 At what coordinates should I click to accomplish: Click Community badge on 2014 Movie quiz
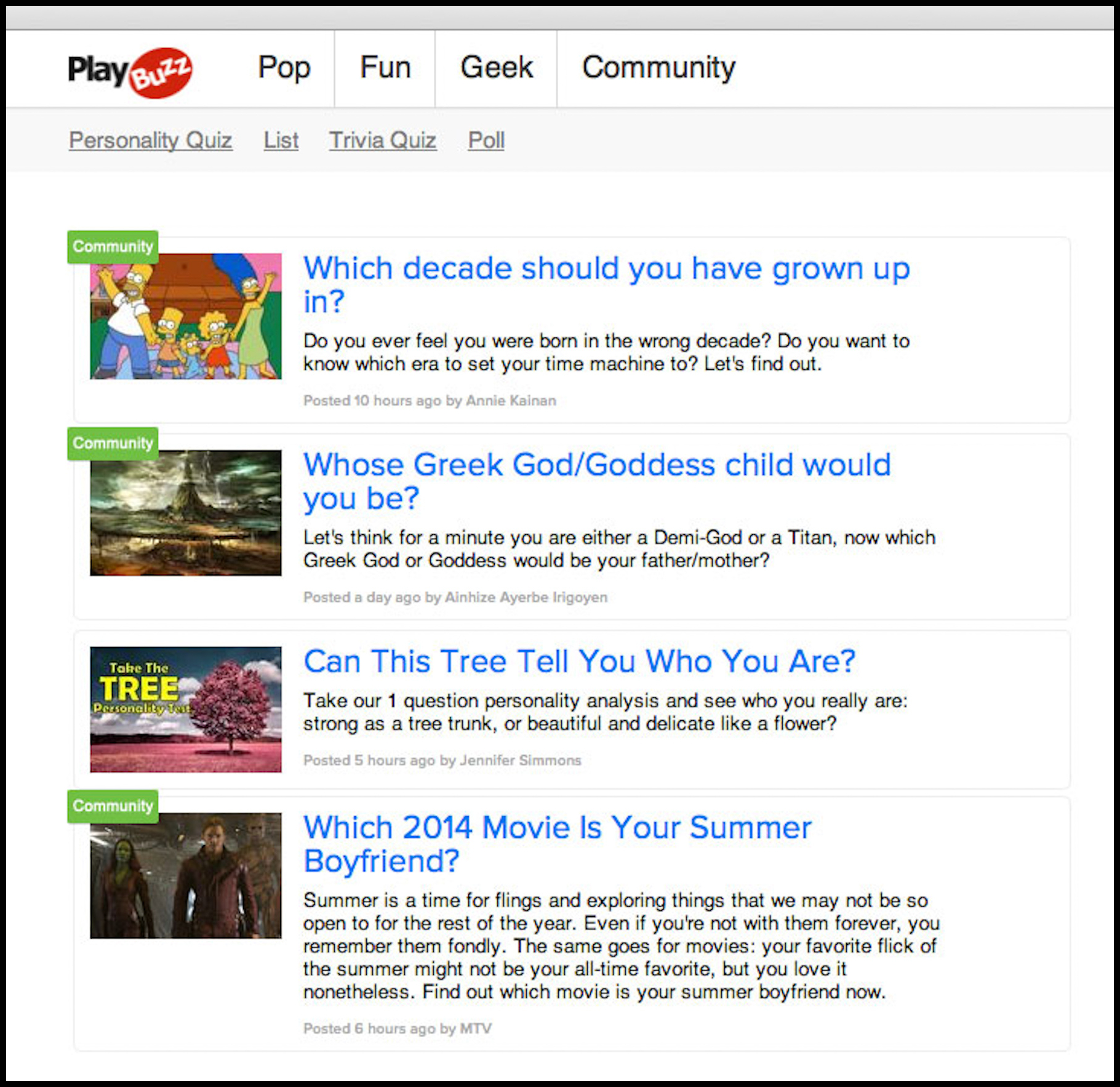point(113,806)
